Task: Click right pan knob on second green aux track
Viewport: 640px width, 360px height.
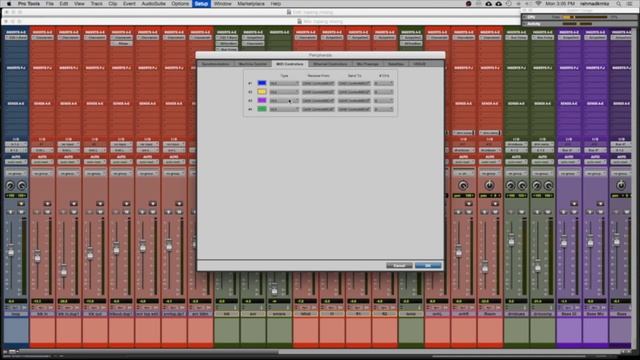Action: pyautogui.click(x=548, y=186)
